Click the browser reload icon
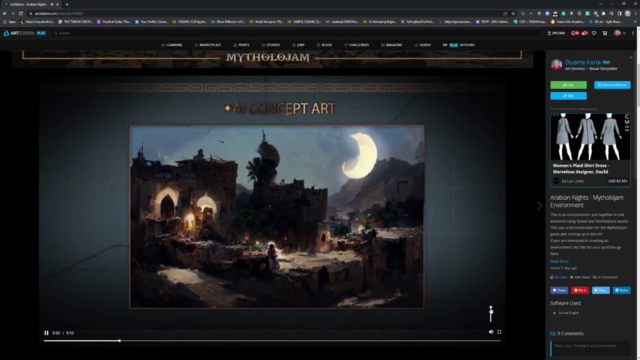 21,13
